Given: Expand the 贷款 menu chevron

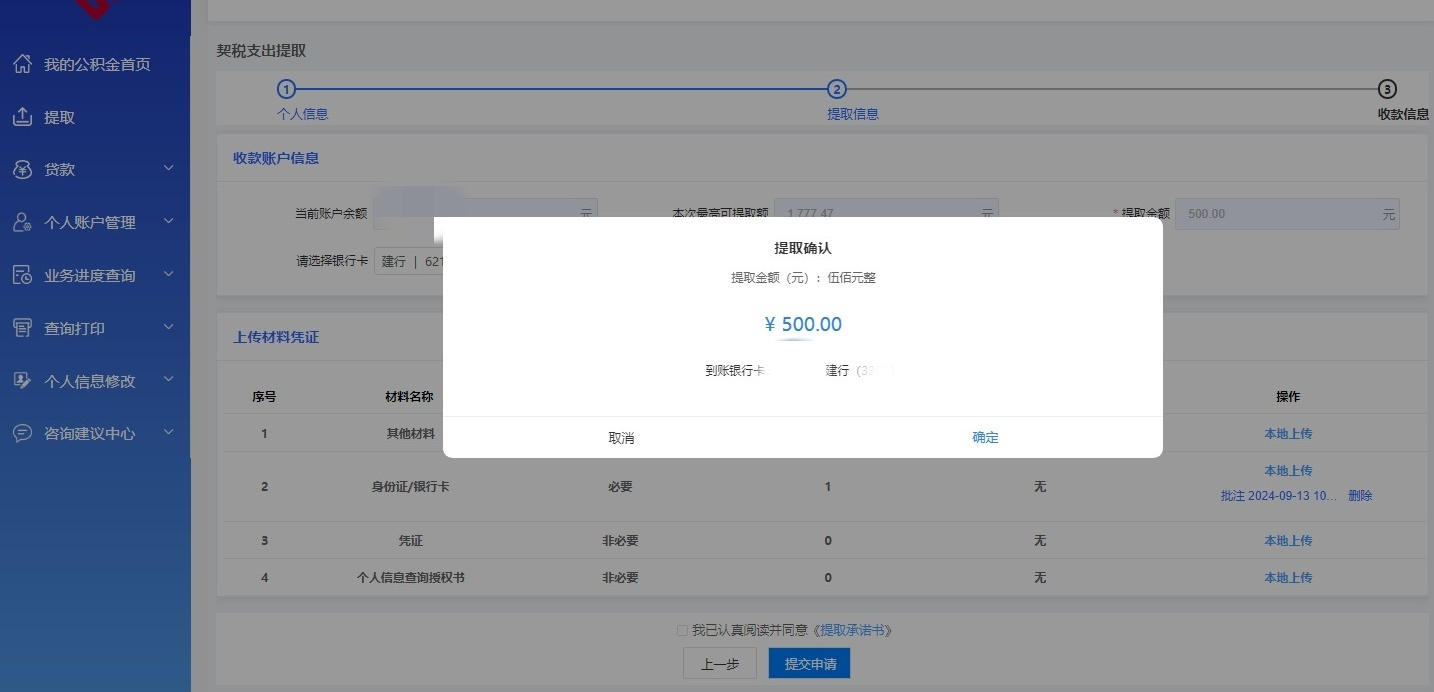Looking at the screenshot, I should (x=168, y=169).
